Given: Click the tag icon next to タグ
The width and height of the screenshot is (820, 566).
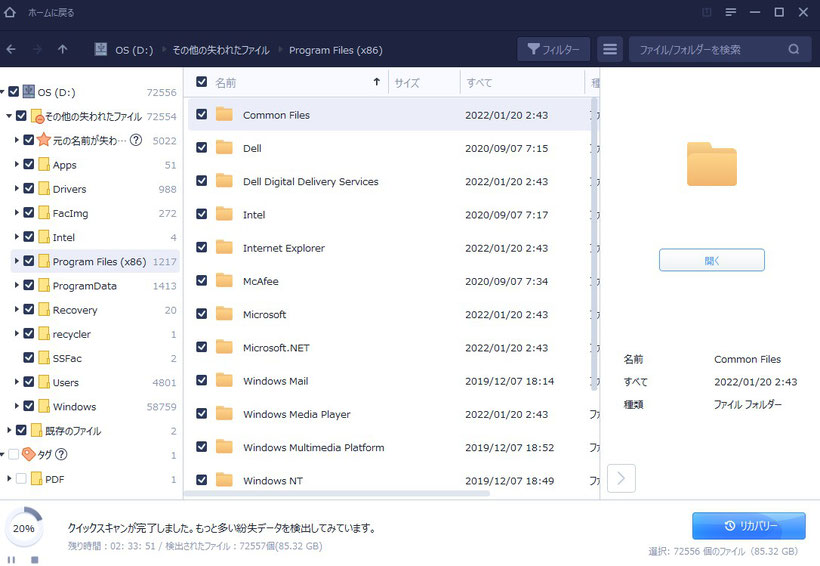Looking at the screenshot, I should [x=29, y=454].
